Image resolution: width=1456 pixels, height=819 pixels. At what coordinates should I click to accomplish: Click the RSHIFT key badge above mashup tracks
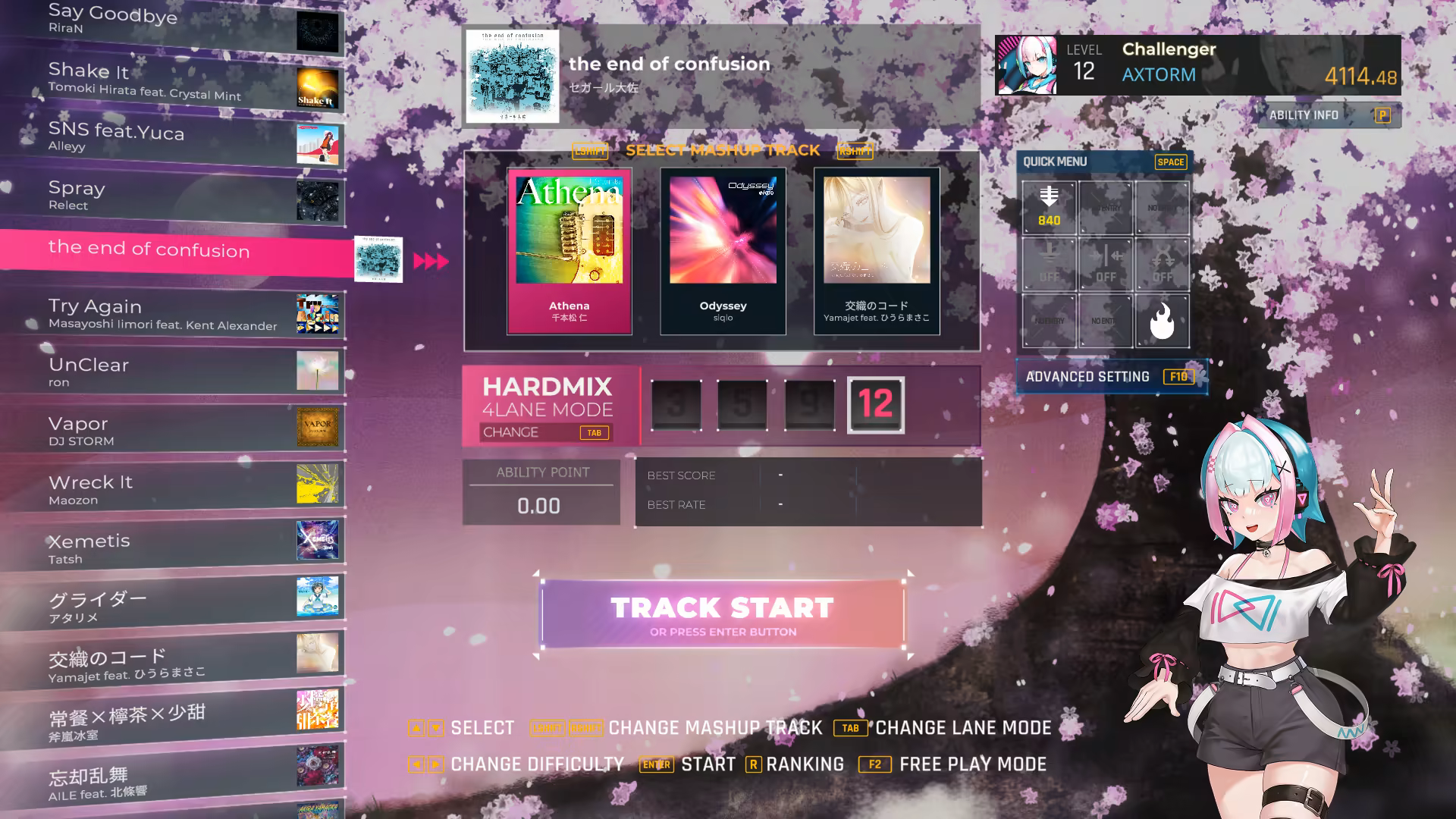855,151
